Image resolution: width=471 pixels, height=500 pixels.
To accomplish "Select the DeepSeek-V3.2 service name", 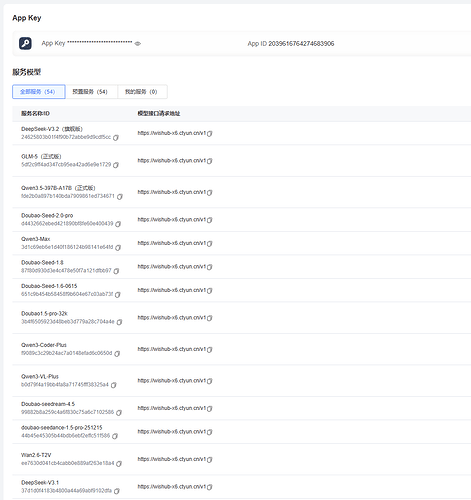I will 52,129.
